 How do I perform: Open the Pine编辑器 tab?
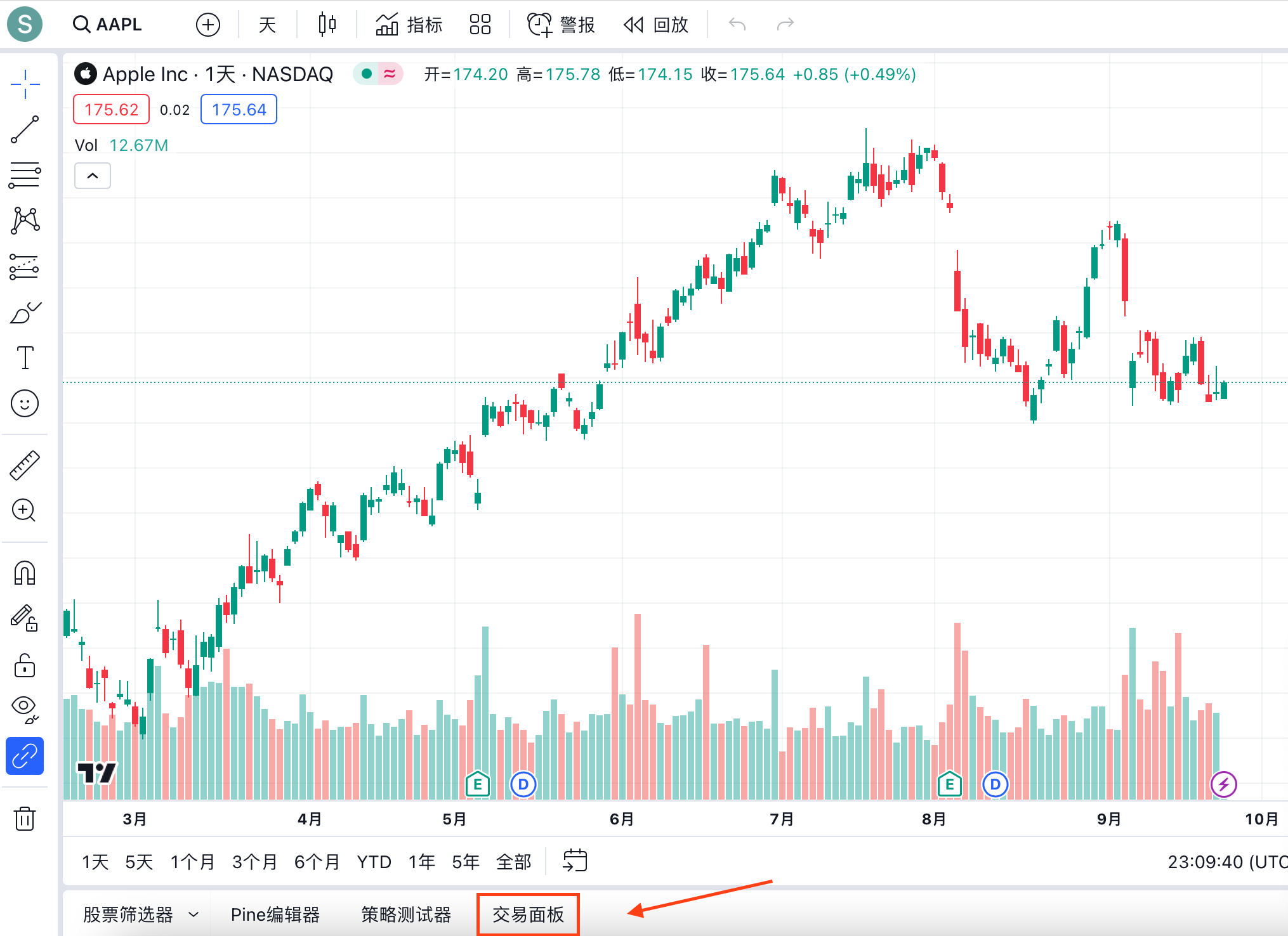(275, 914)
